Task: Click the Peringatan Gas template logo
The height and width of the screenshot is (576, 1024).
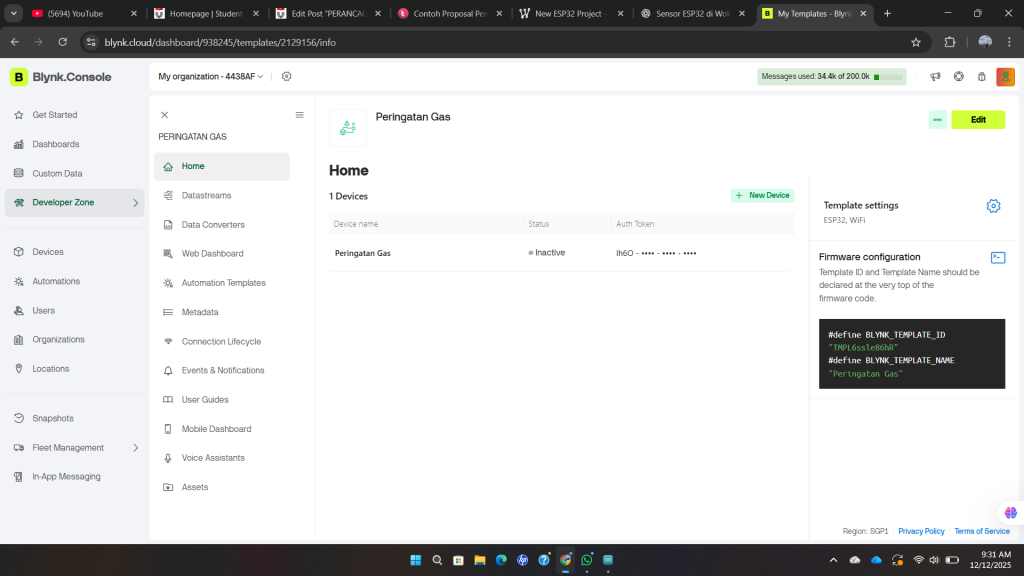Action: (347, 128)
